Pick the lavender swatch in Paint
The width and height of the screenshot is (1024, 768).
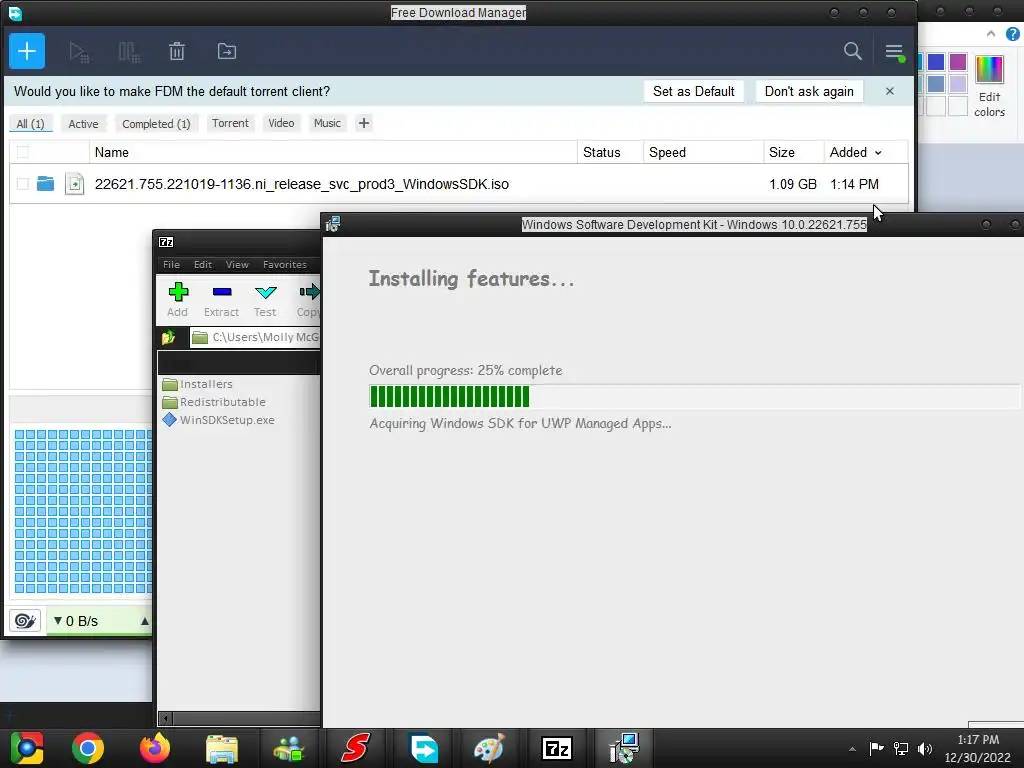pos(957,84)
